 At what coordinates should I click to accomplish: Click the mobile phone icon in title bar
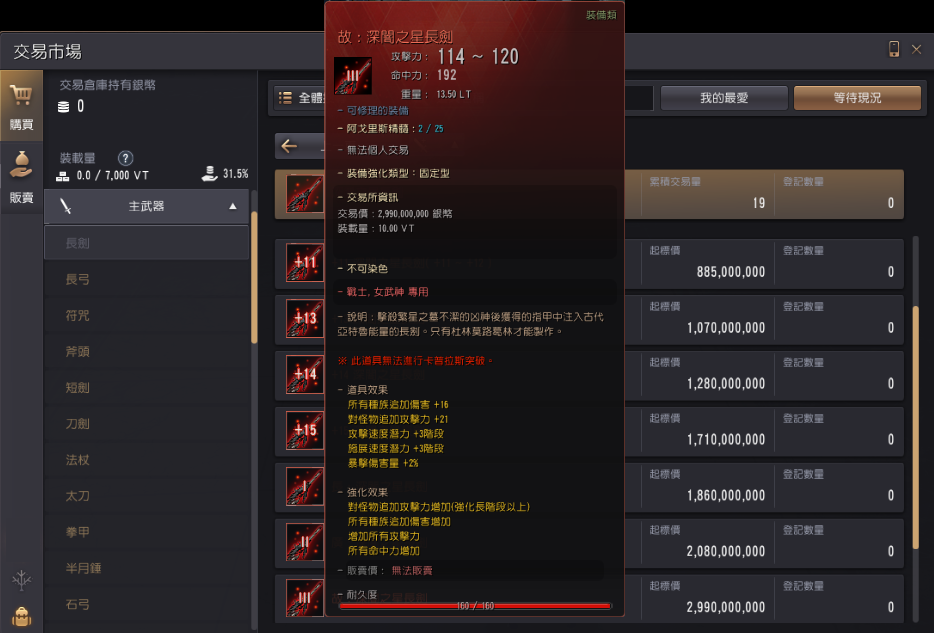click(x=893, y=49)
